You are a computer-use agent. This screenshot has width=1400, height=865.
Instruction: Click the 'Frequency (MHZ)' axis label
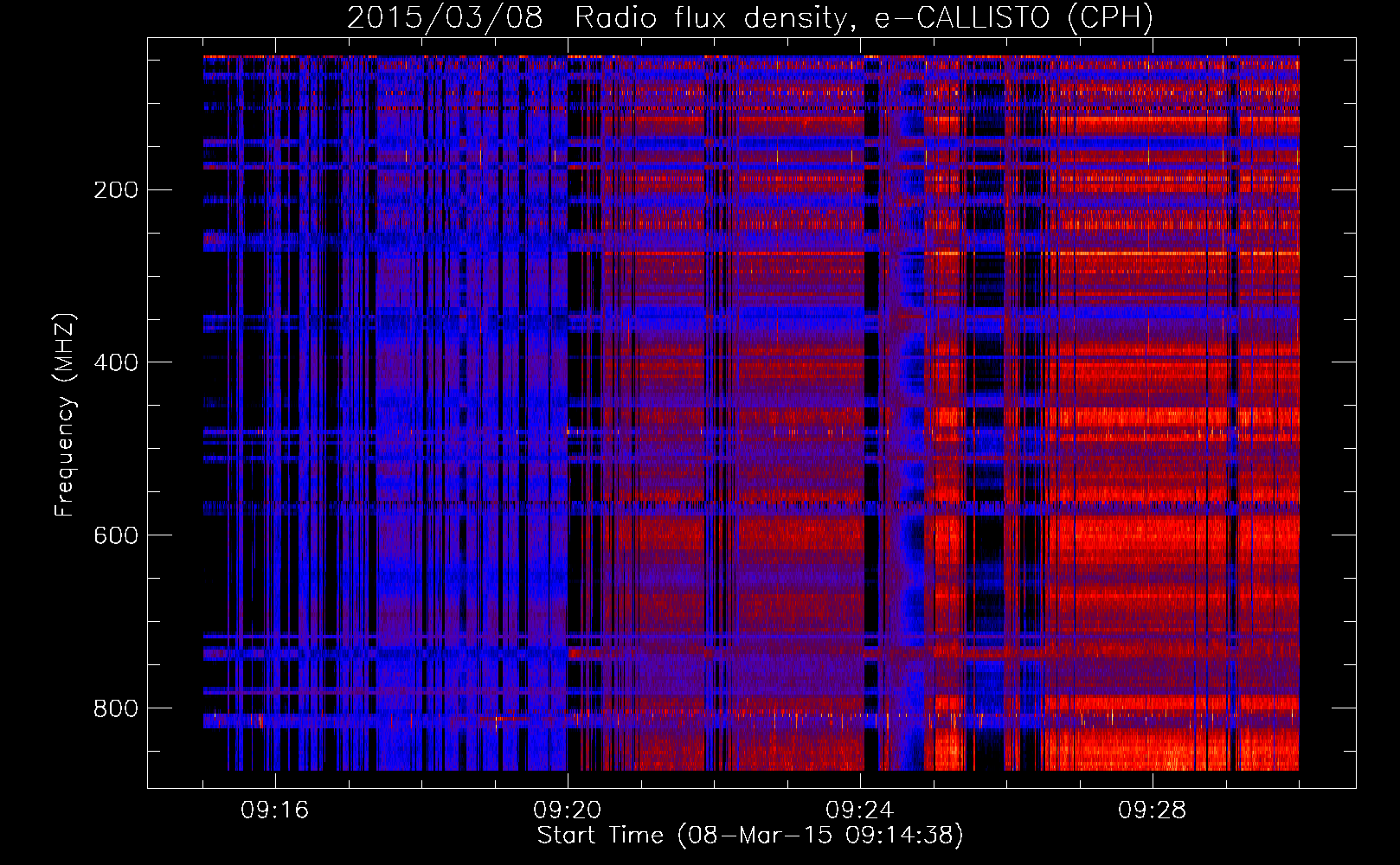(x=64, y=415)
